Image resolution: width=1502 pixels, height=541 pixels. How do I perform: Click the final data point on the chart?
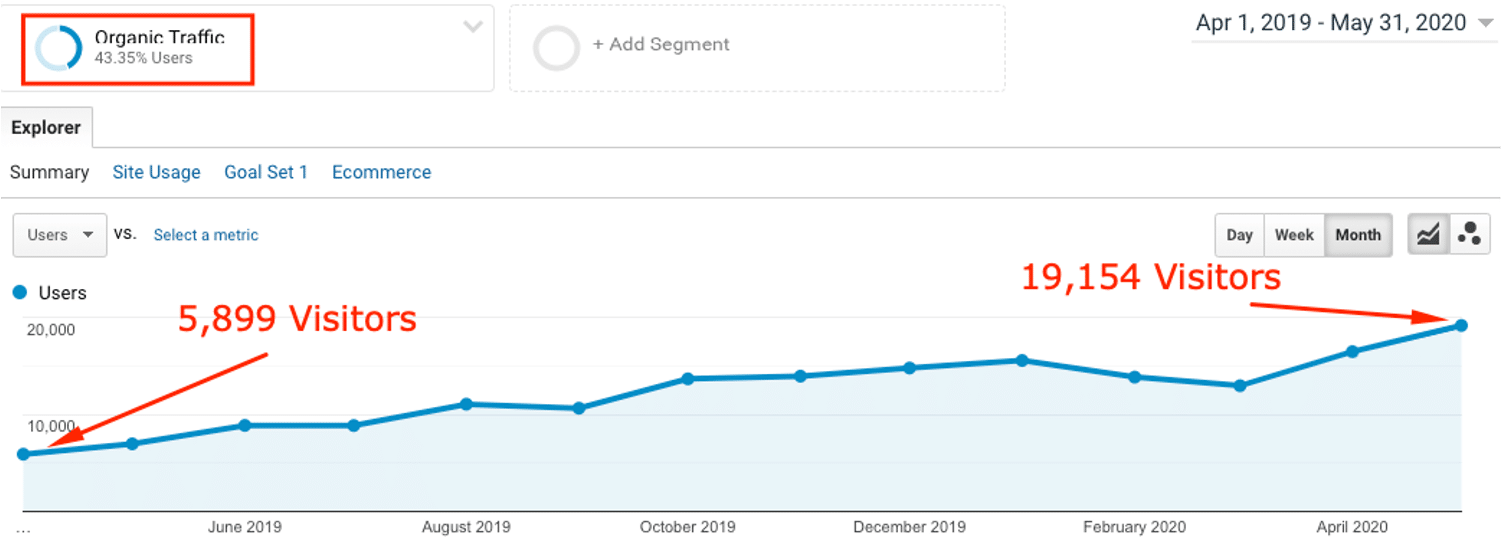click(x=1461, y=325)
